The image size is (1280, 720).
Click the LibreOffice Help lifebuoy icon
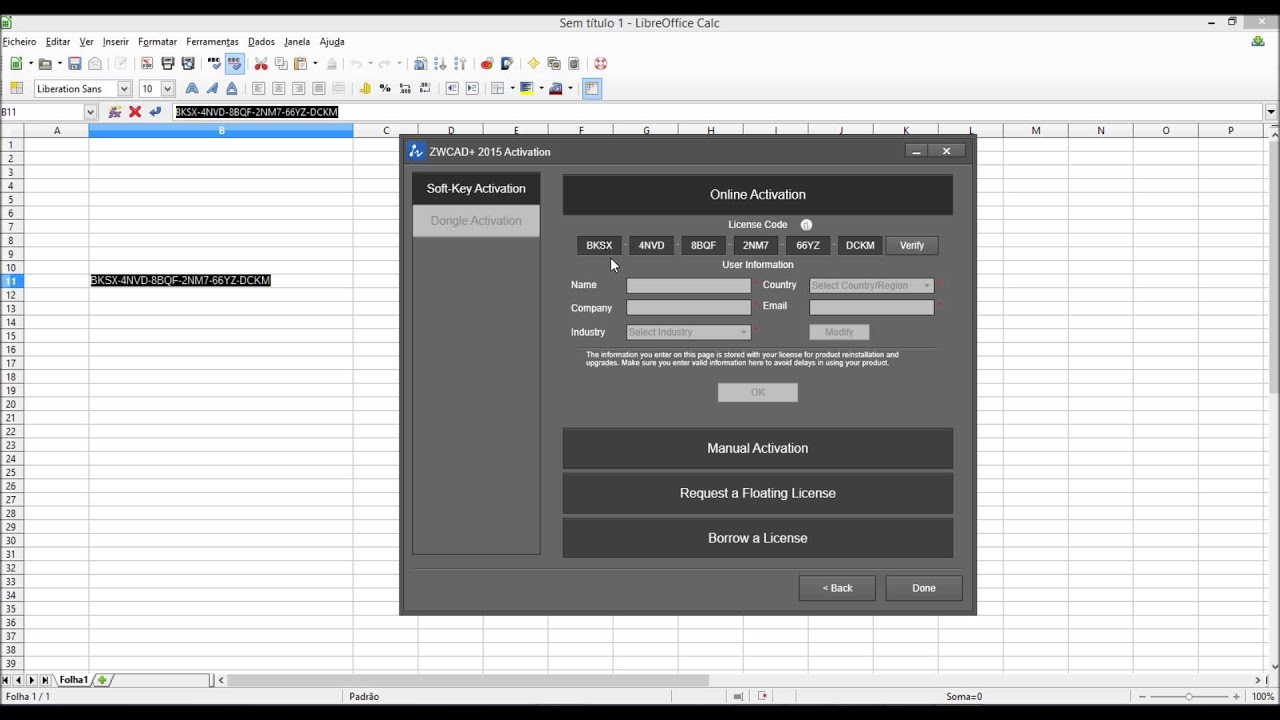[600, 64]
